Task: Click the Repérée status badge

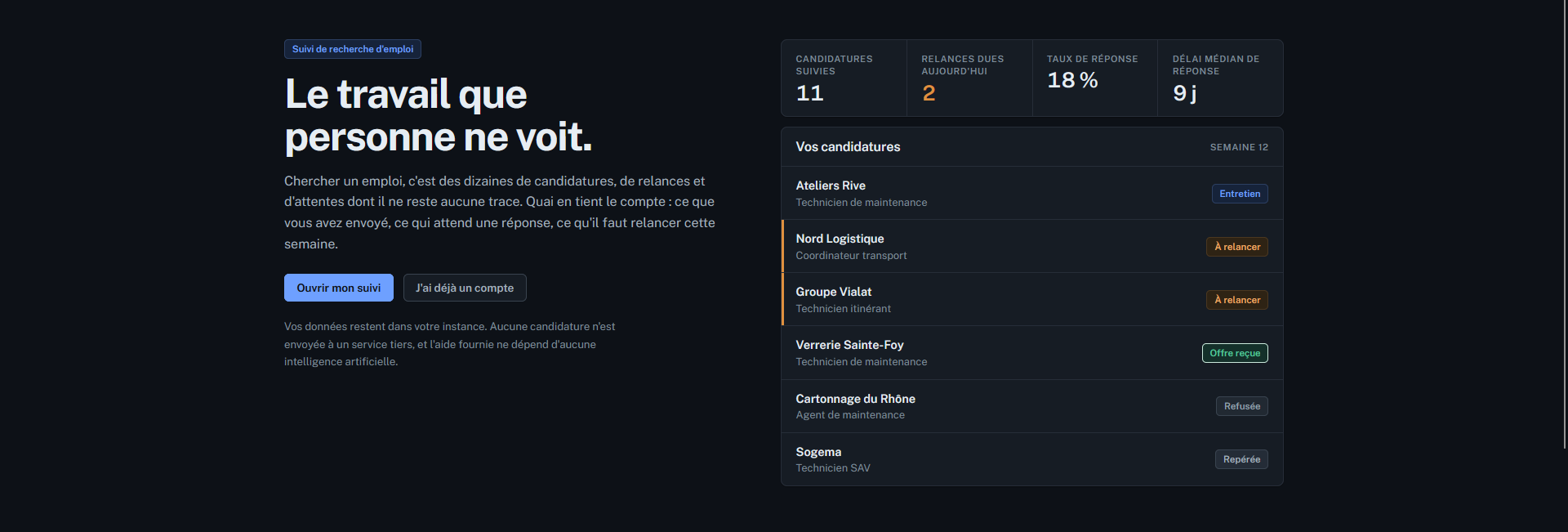Action: 1241,459
